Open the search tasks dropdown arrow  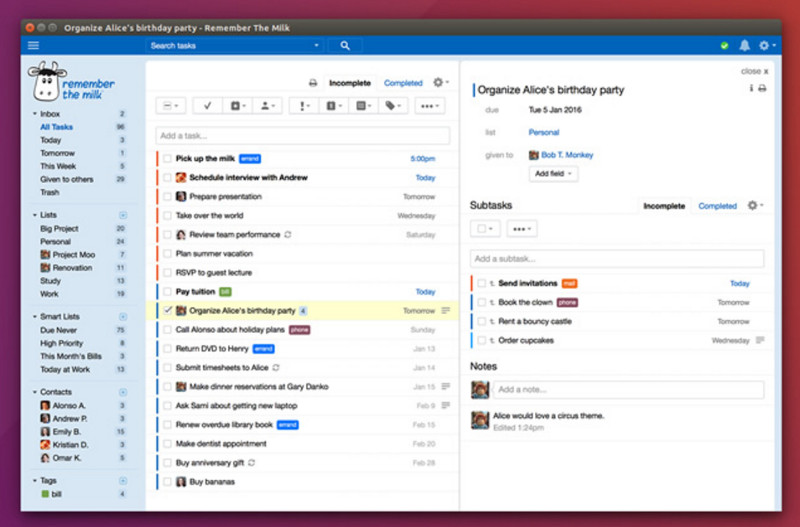316,45
